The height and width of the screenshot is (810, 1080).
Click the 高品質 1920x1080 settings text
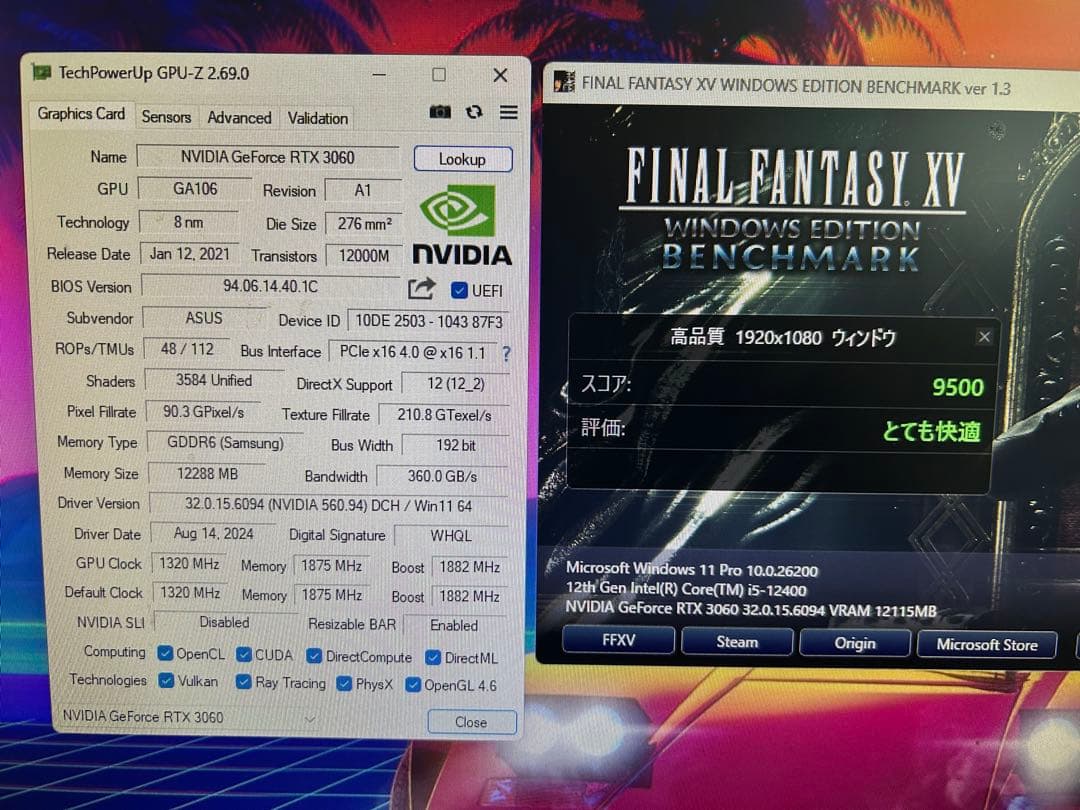(783, 338)
